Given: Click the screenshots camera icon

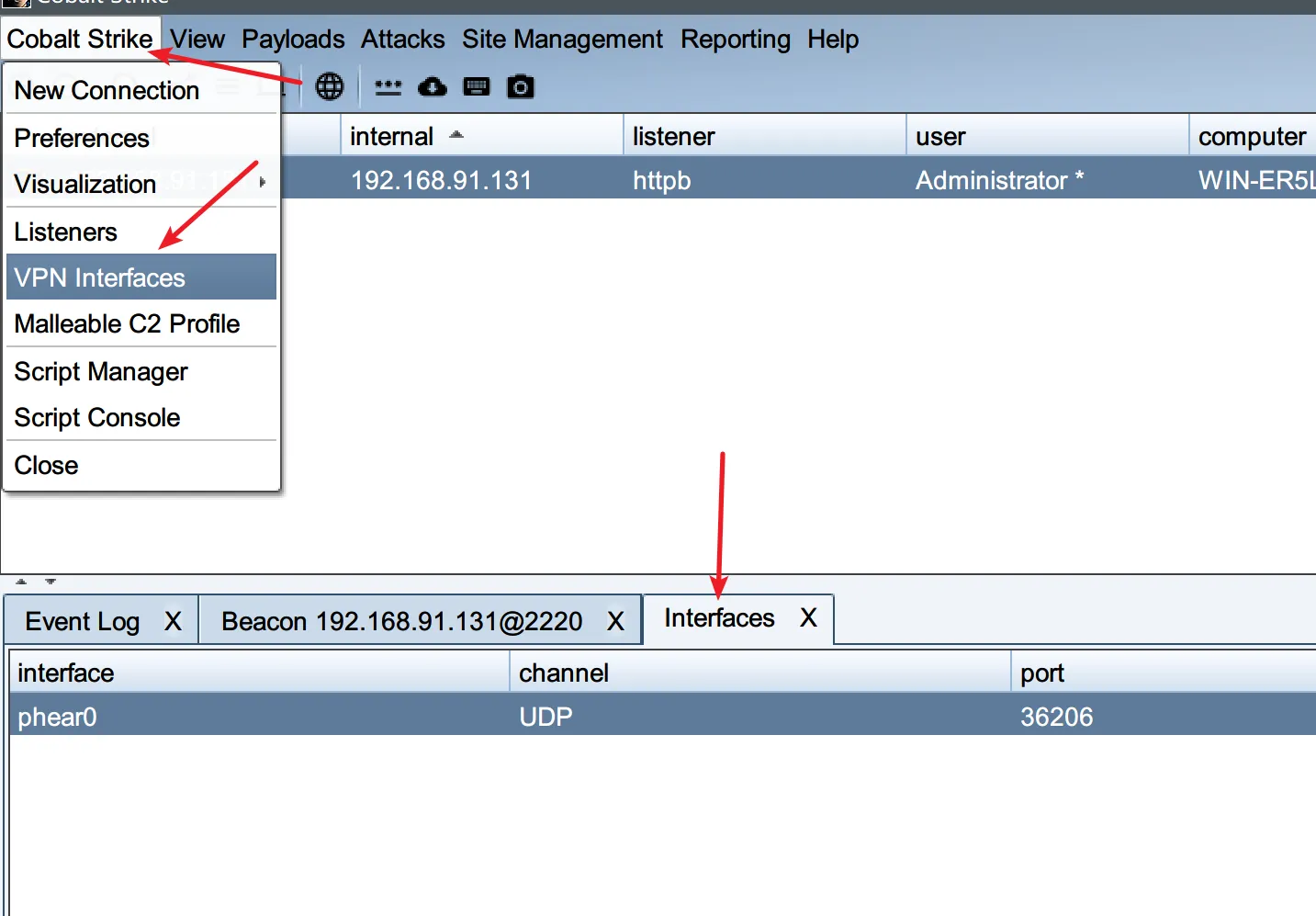Looking at the screenshot, I should [521, 87].
